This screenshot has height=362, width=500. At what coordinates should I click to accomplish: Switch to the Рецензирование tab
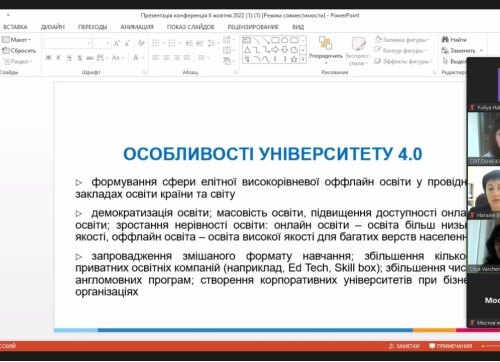coord(253,27)
